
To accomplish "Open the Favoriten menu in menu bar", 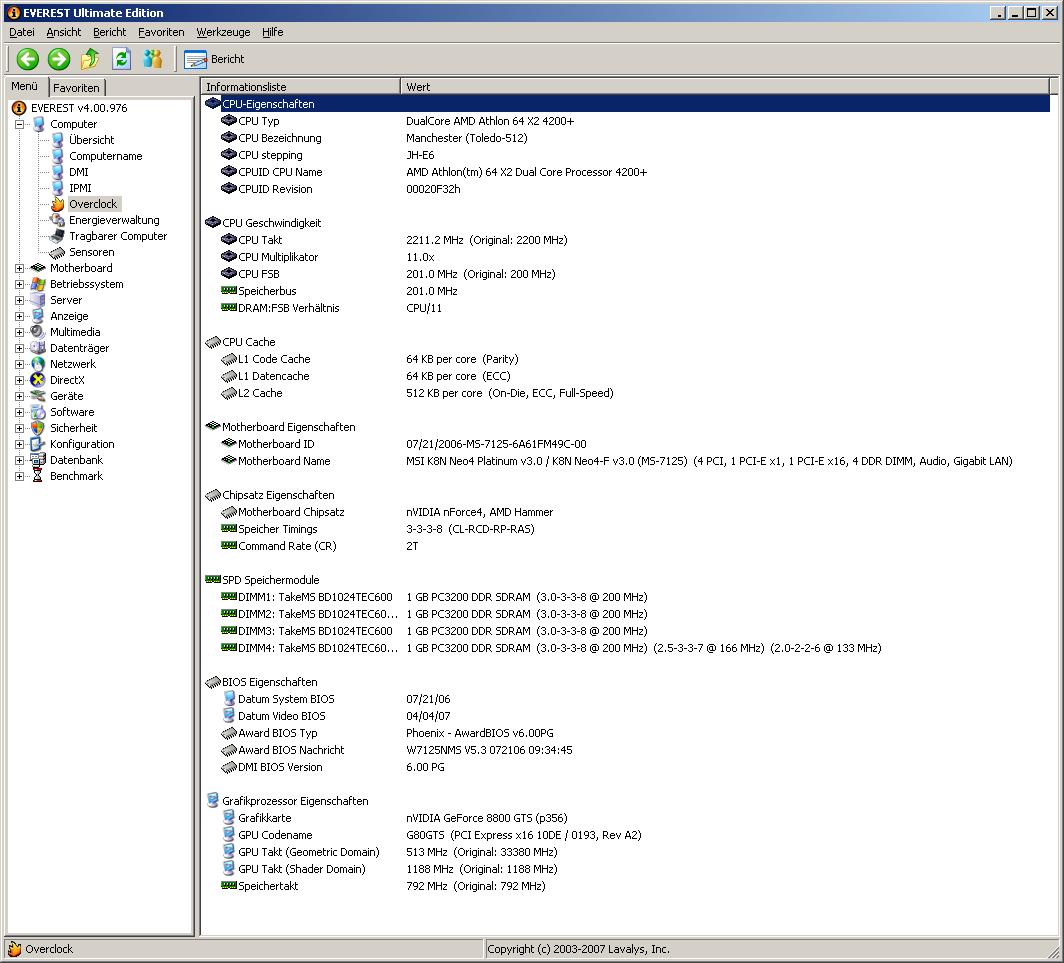I will pos(161,32).
